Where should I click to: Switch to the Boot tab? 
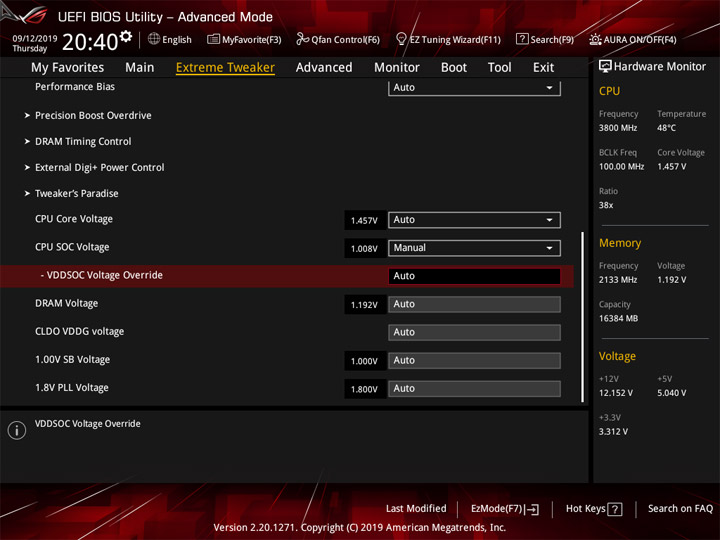pos(454,68)
